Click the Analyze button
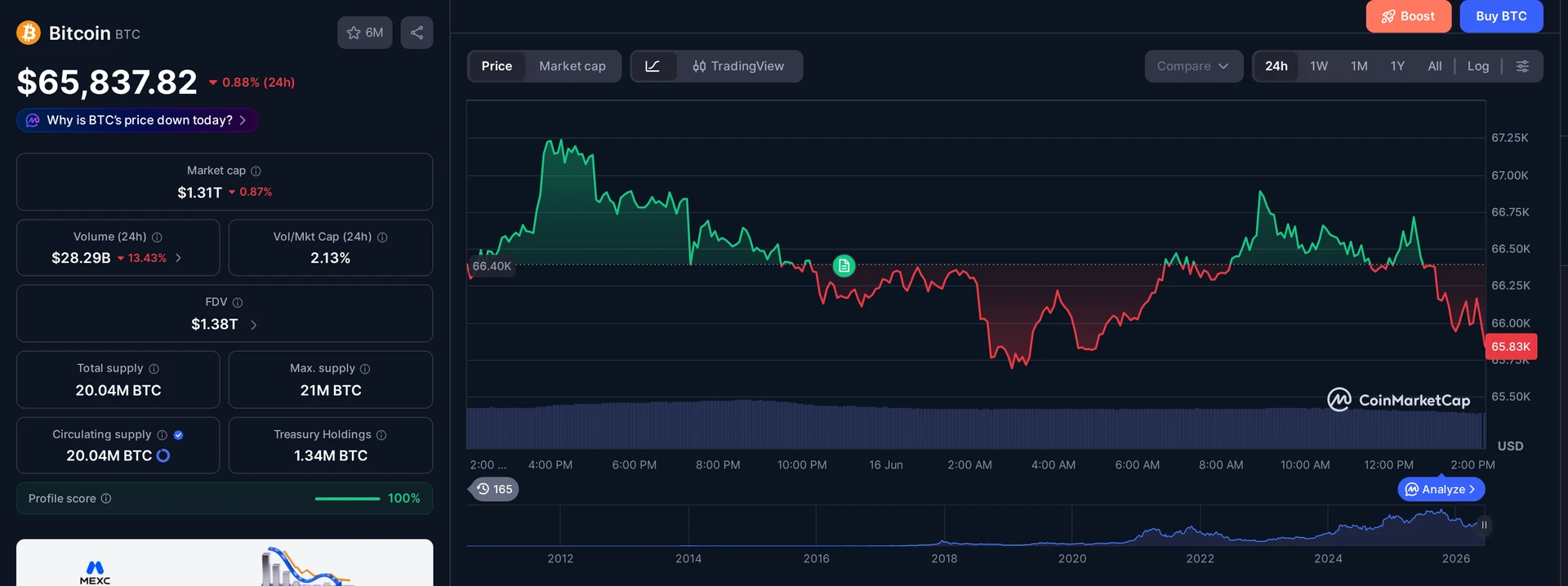Screen dimensions: 1568x586 coord(1441,489)
